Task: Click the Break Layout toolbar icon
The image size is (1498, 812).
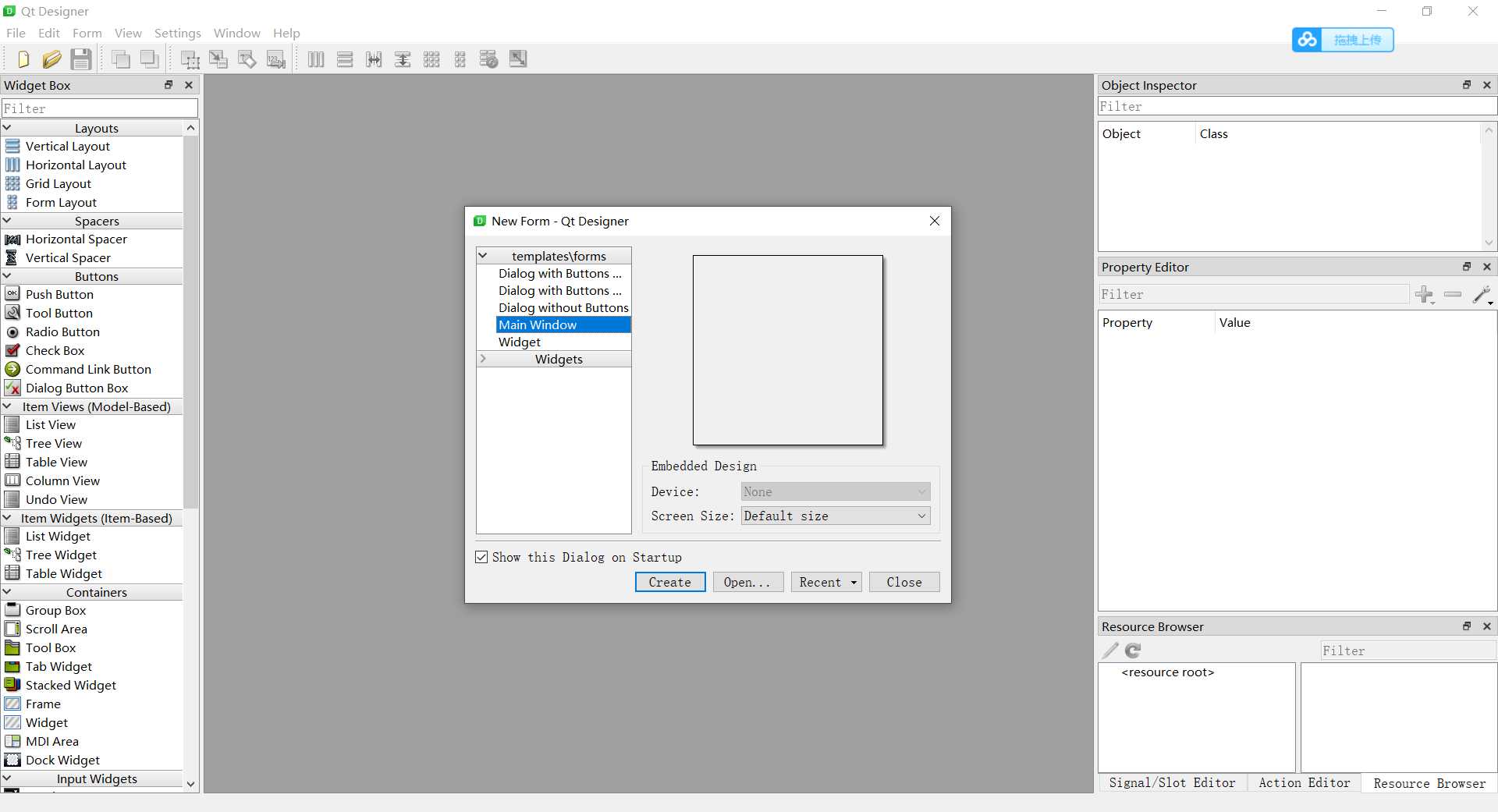Action: pyautogui.click(x=489, y=59)
